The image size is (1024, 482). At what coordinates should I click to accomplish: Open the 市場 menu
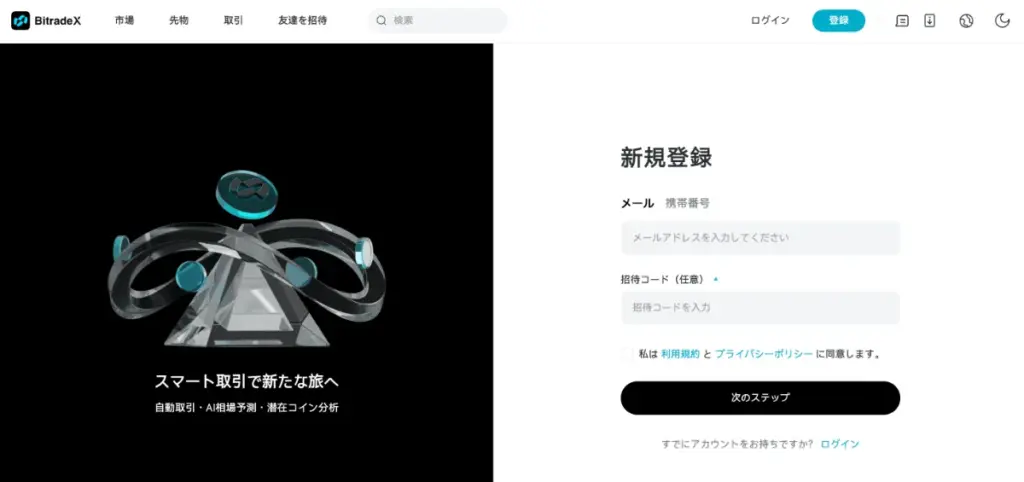(x=124, y=20)
